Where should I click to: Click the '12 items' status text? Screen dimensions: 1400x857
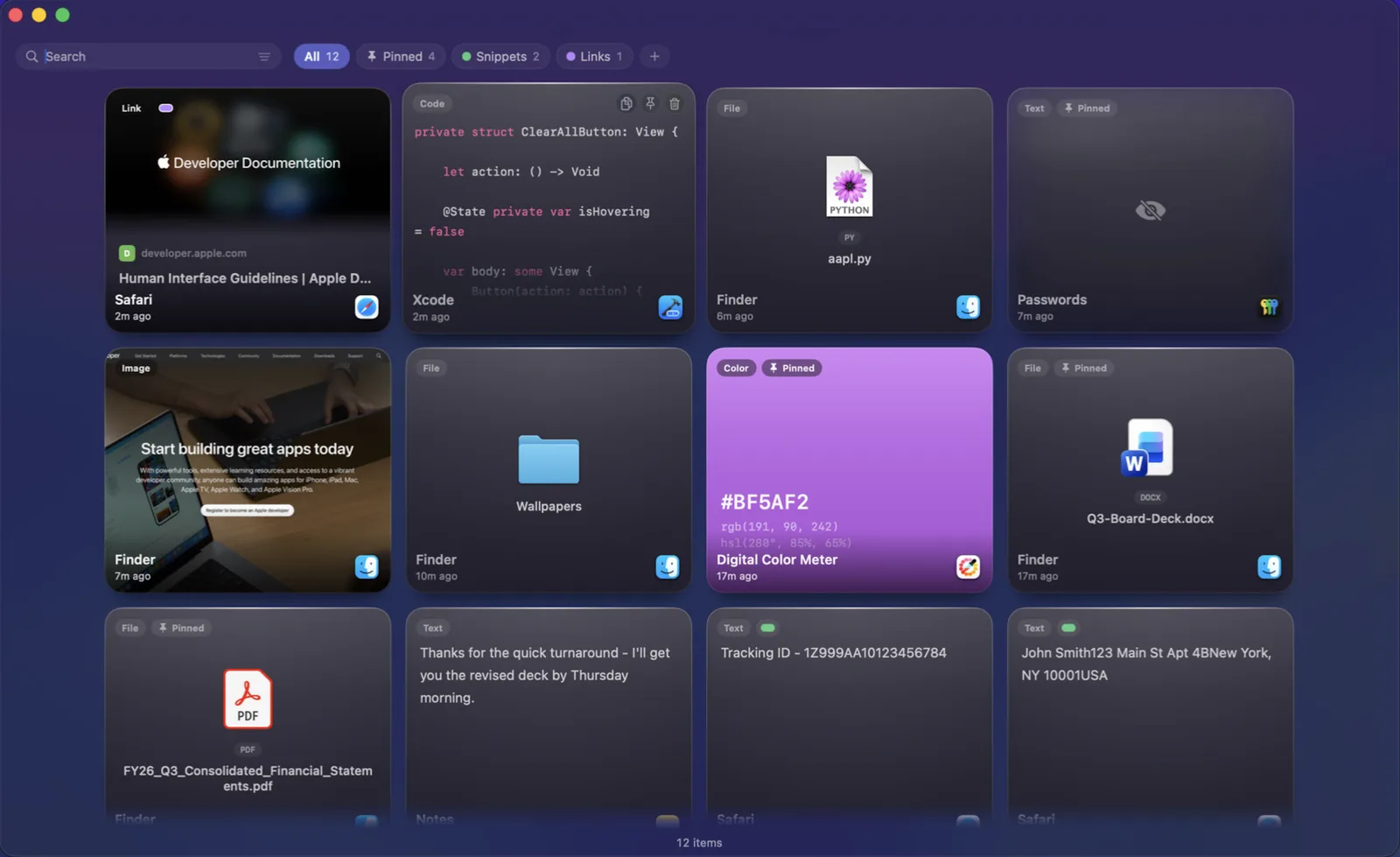pyautogui.click(x=699, y=843)
